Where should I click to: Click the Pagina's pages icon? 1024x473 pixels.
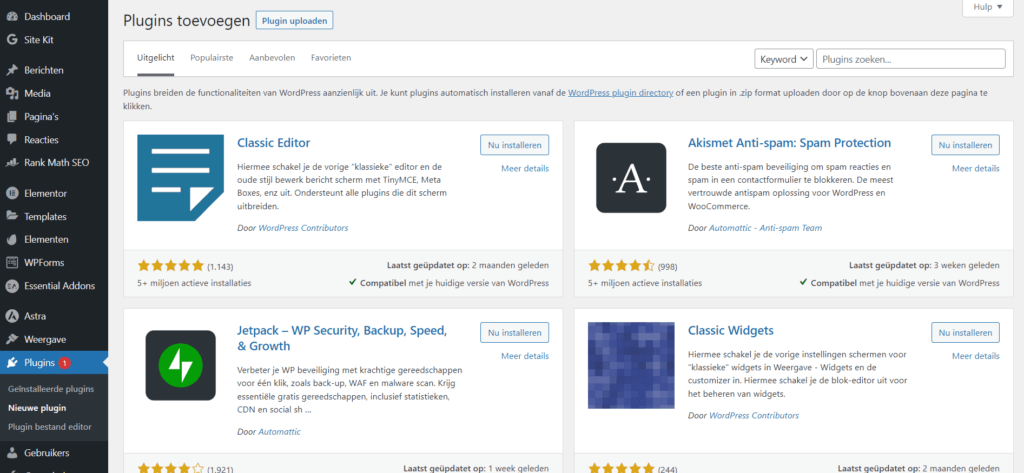(x=12, y=117)
